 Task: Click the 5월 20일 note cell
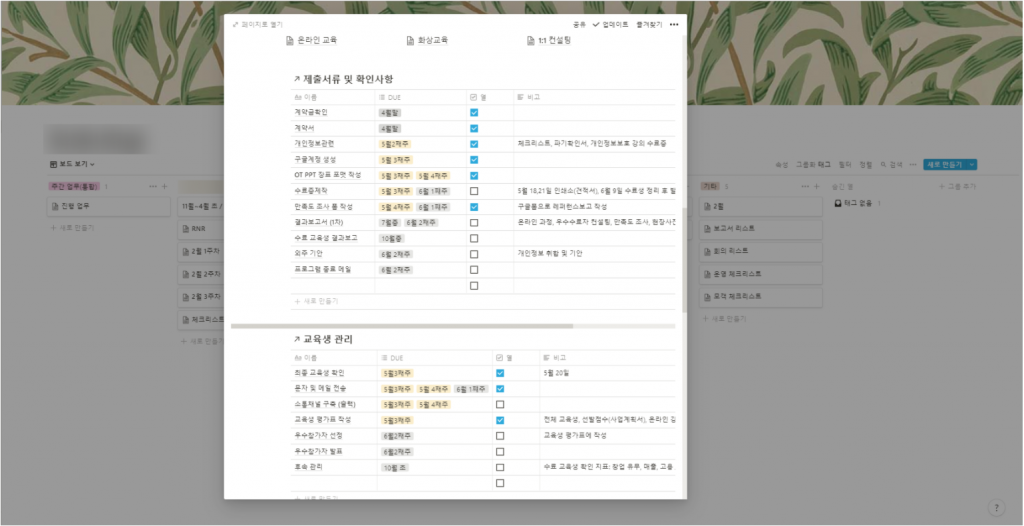[x=556, y=373]
